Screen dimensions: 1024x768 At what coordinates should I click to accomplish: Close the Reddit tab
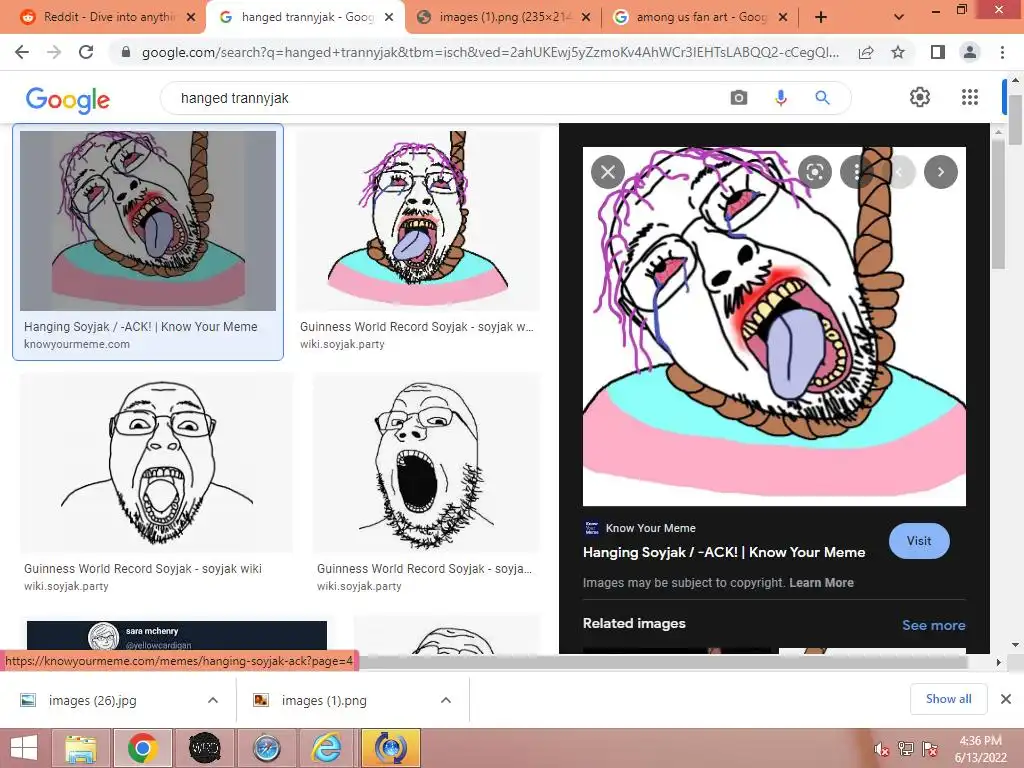pos(191,18)
